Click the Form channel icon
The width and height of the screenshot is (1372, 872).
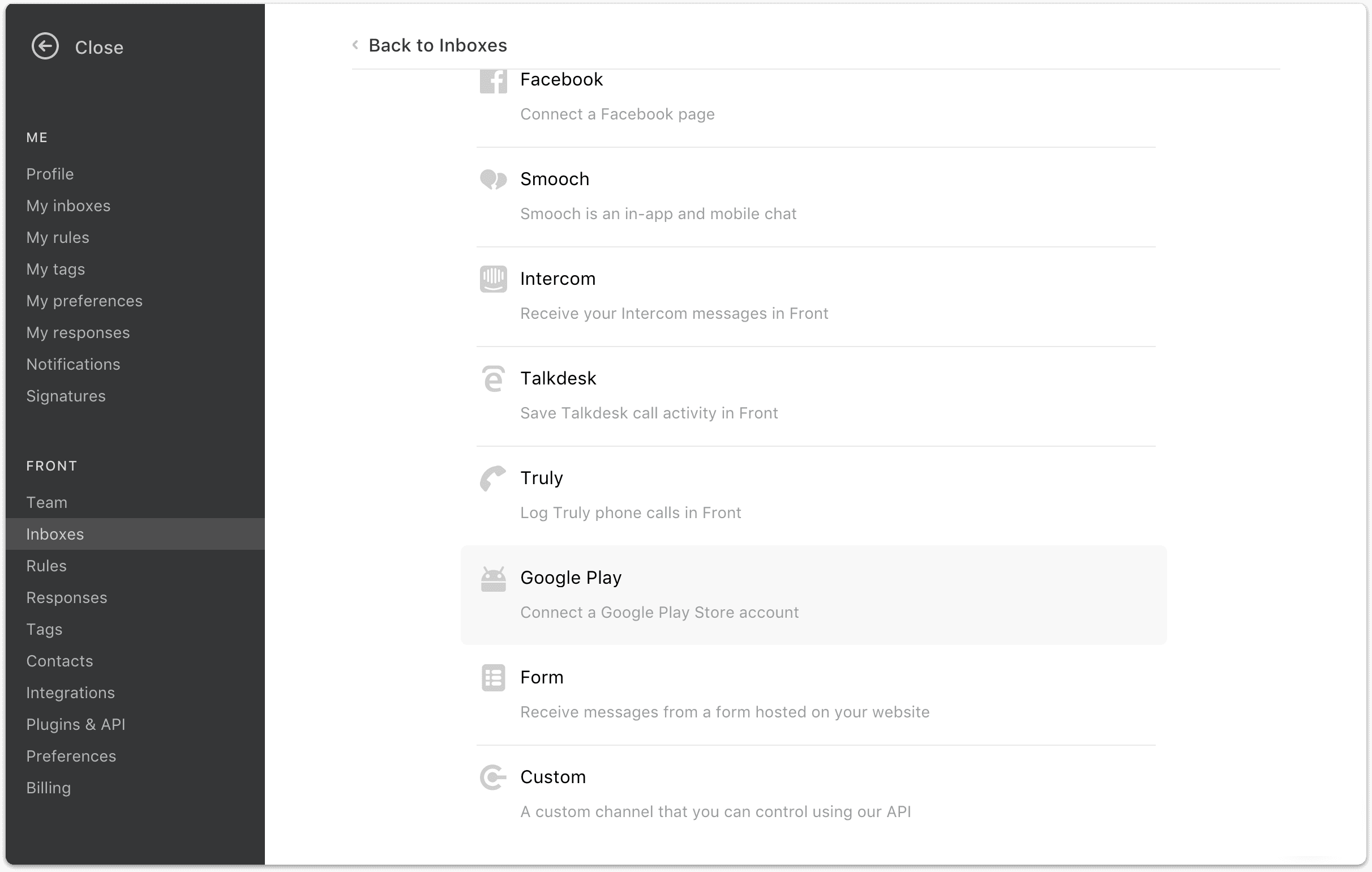[493, 678]
